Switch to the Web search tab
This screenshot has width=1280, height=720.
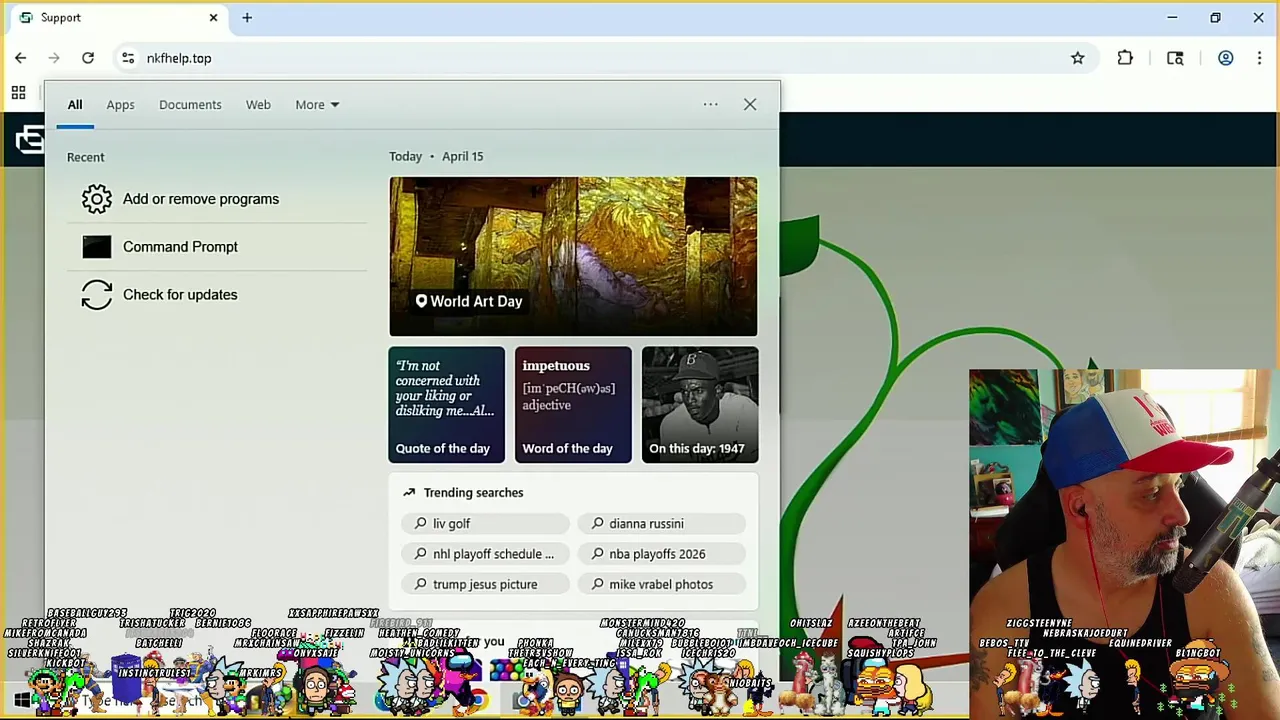pyautogui.click(x=258, y=105)
